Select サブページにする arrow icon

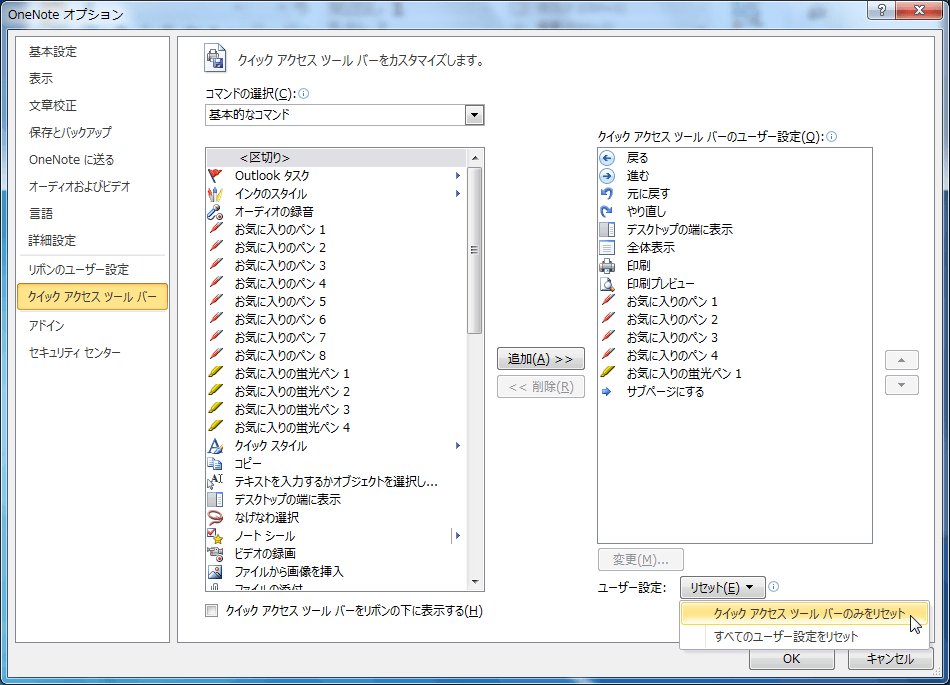click(x=607, y=392)
